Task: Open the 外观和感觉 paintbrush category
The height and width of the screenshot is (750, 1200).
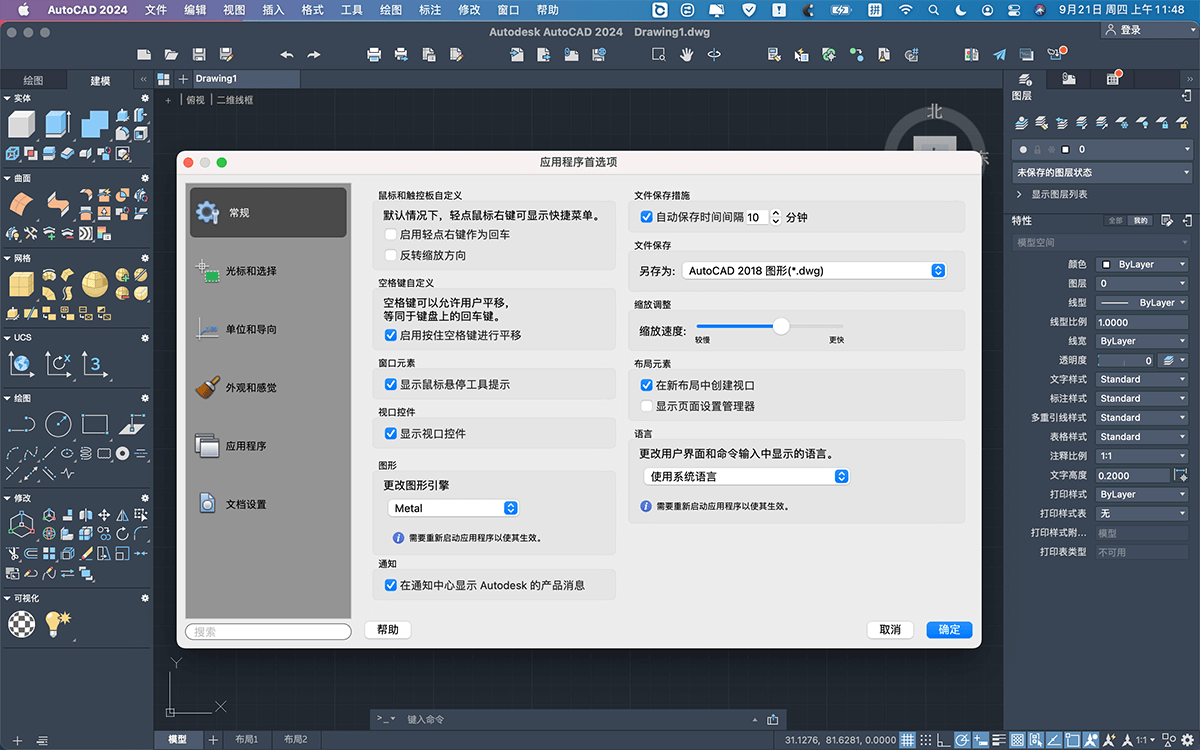Action: (x=268, y=387)
